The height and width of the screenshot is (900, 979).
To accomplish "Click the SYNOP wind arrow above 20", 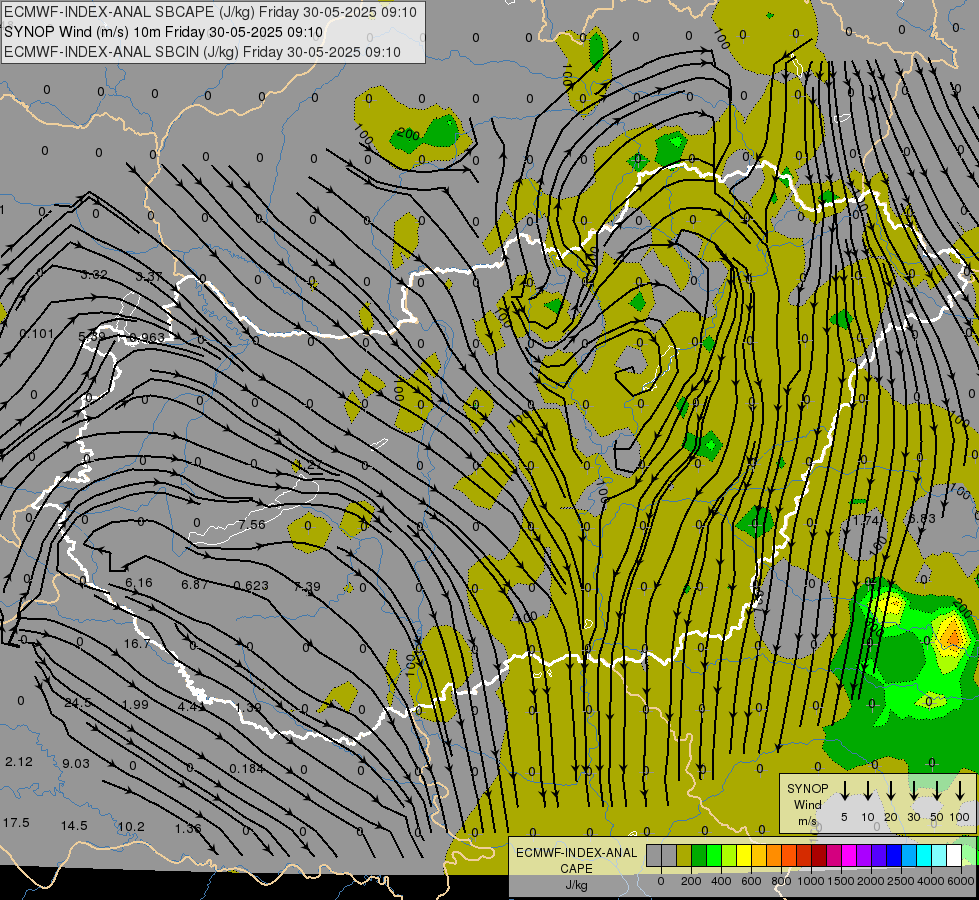I will (x=891, y=790).
